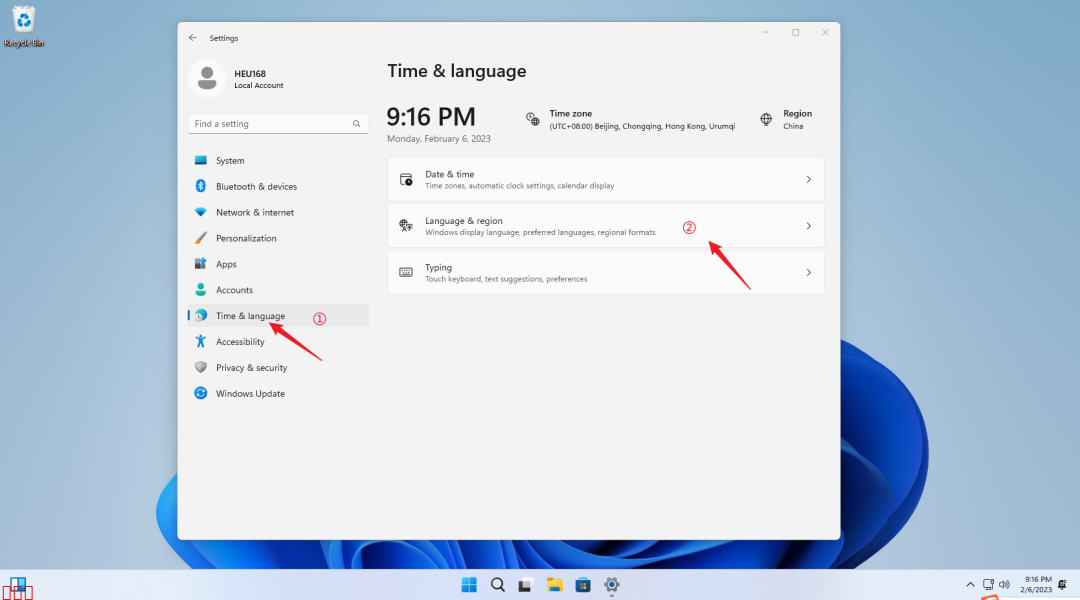Open the Apps section

pyautogui.click(x=278, y=264)
